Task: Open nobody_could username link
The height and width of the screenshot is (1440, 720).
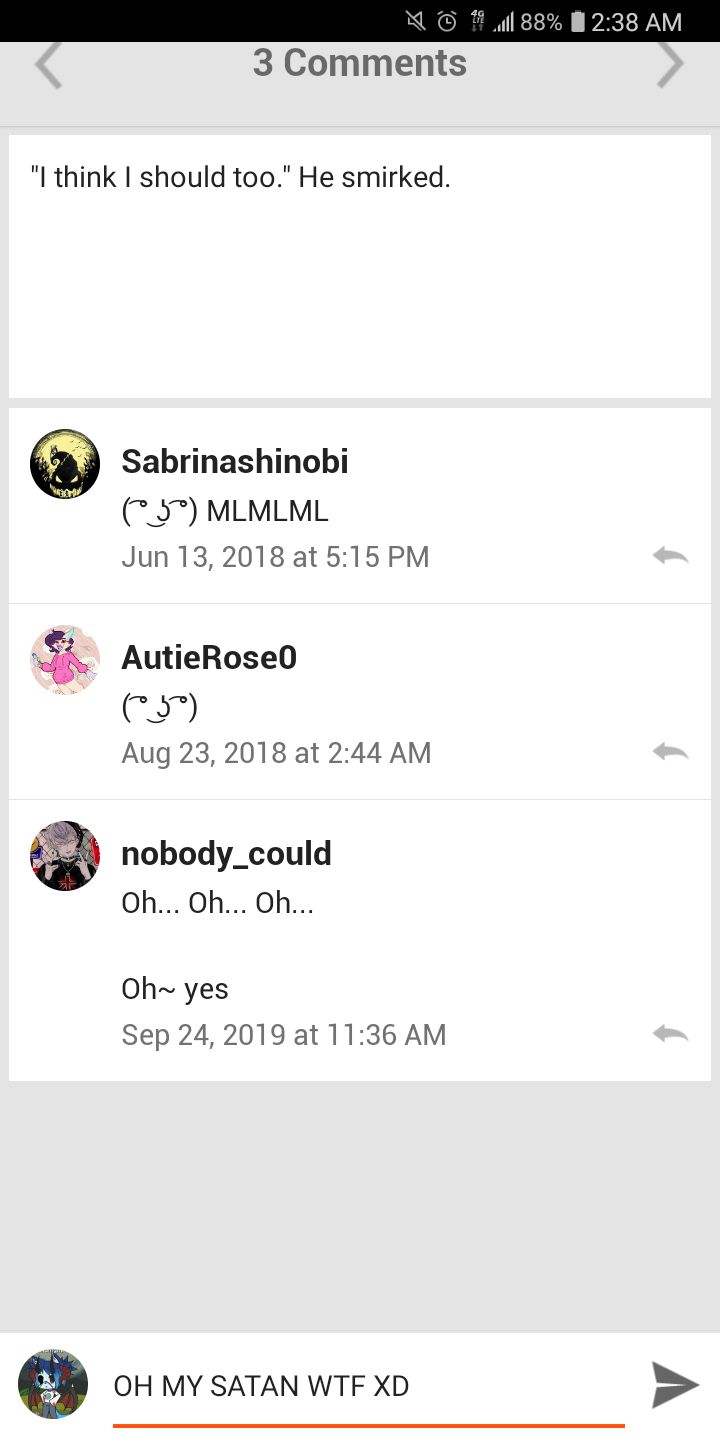Action: pos(226,854)
